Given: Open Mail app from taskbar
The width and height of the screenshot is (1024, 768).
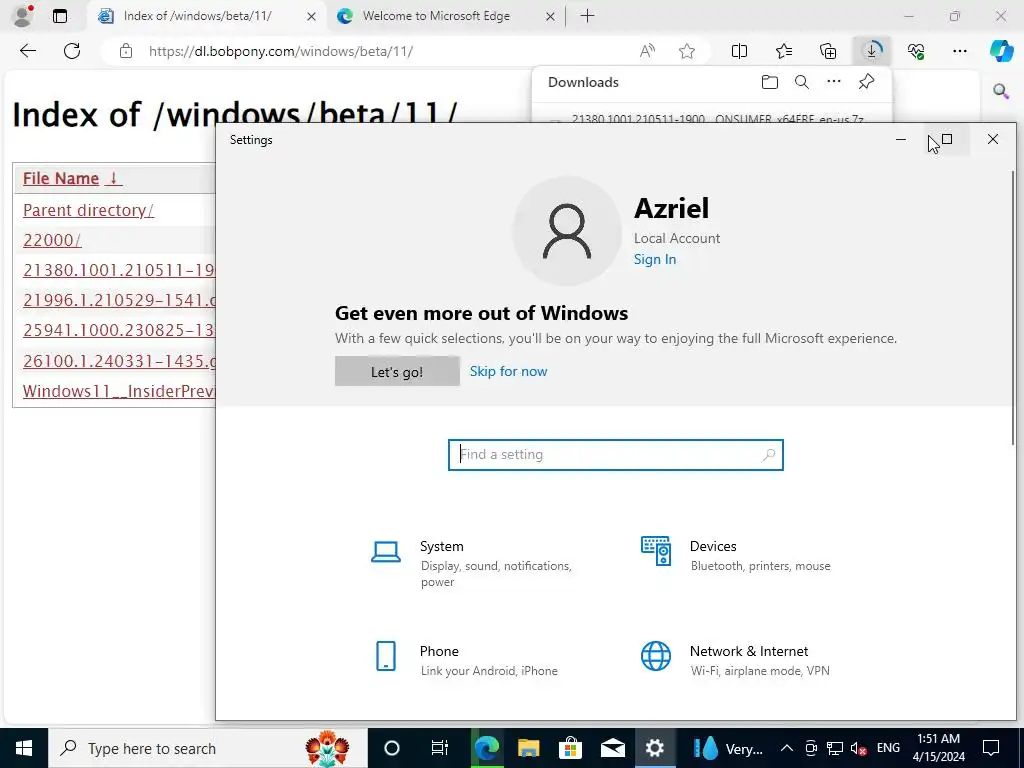Looking at the screenshot, I should click(613, 748).
